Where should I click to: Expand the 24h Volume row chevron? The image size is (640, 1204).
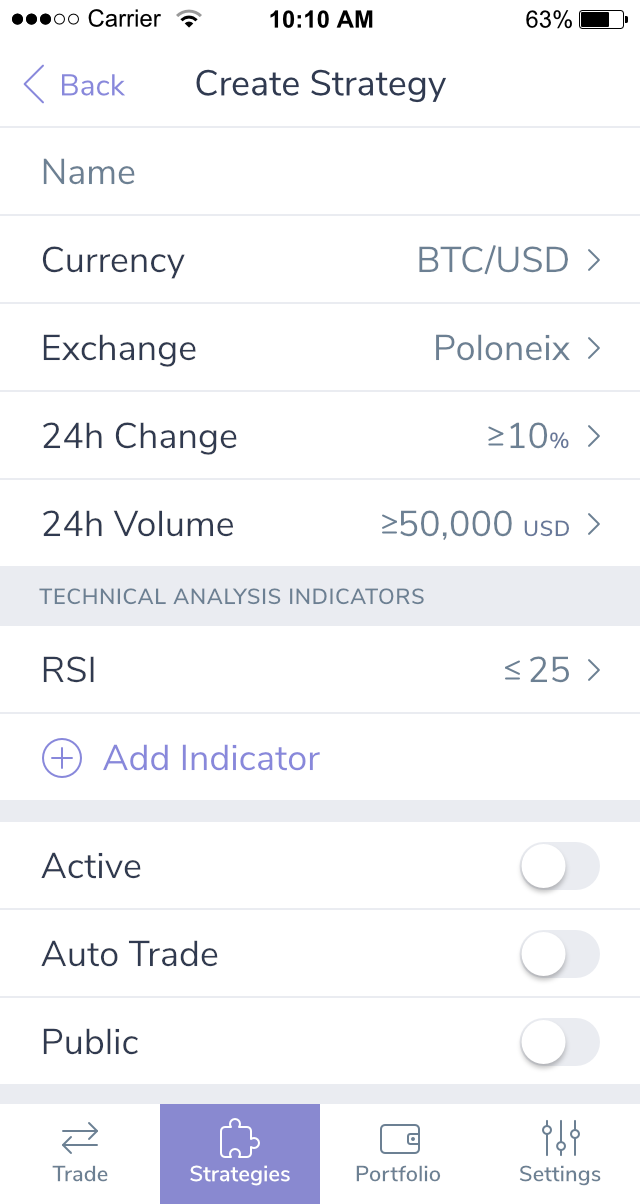pos(594,524)
